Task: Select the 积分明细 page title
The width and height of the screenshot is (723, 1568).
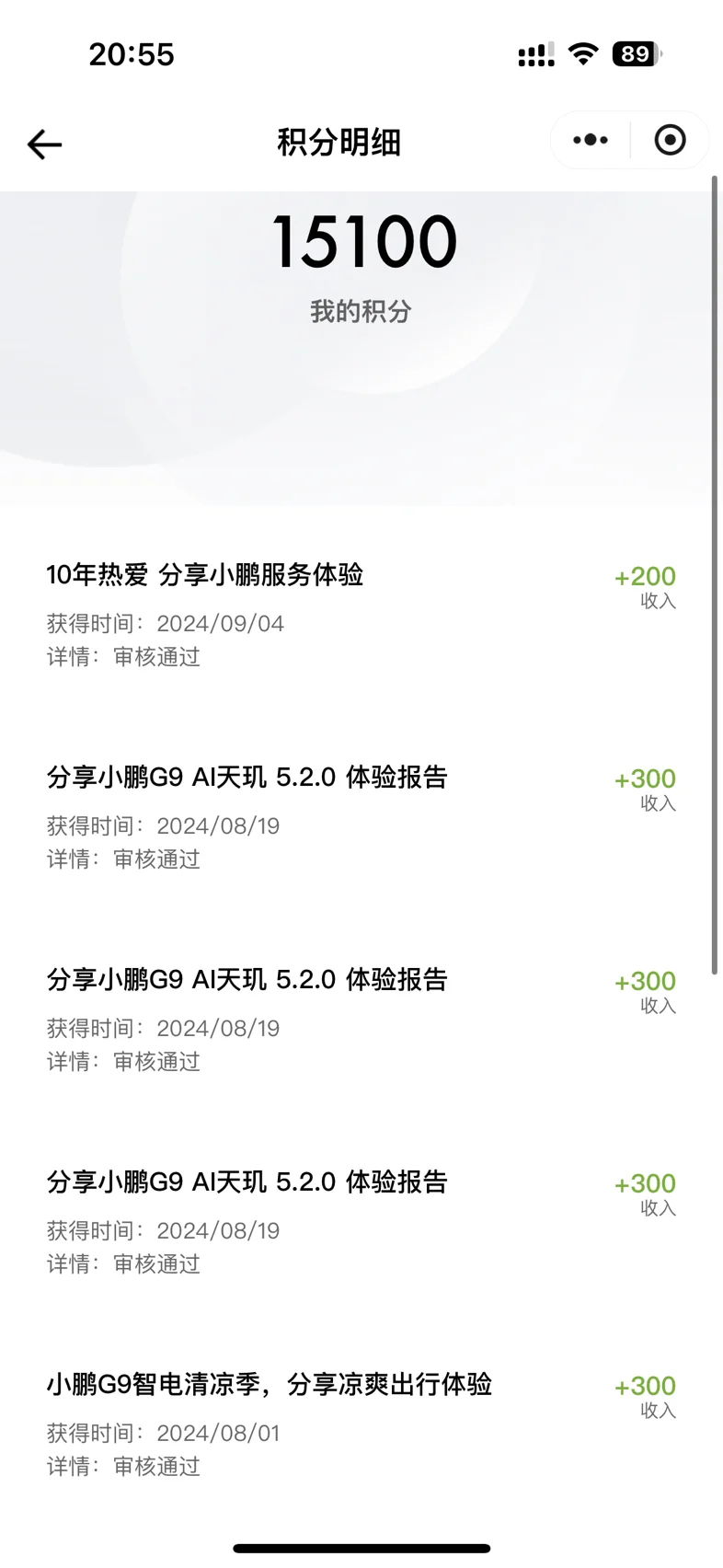Action: point(339,143)
